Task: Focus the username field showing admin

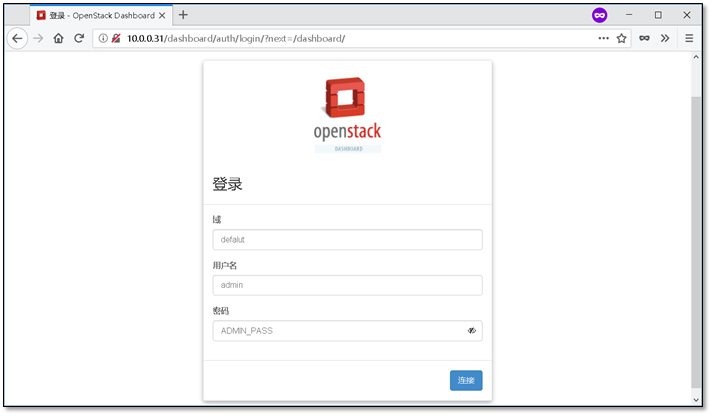Action: click(347, 285)
